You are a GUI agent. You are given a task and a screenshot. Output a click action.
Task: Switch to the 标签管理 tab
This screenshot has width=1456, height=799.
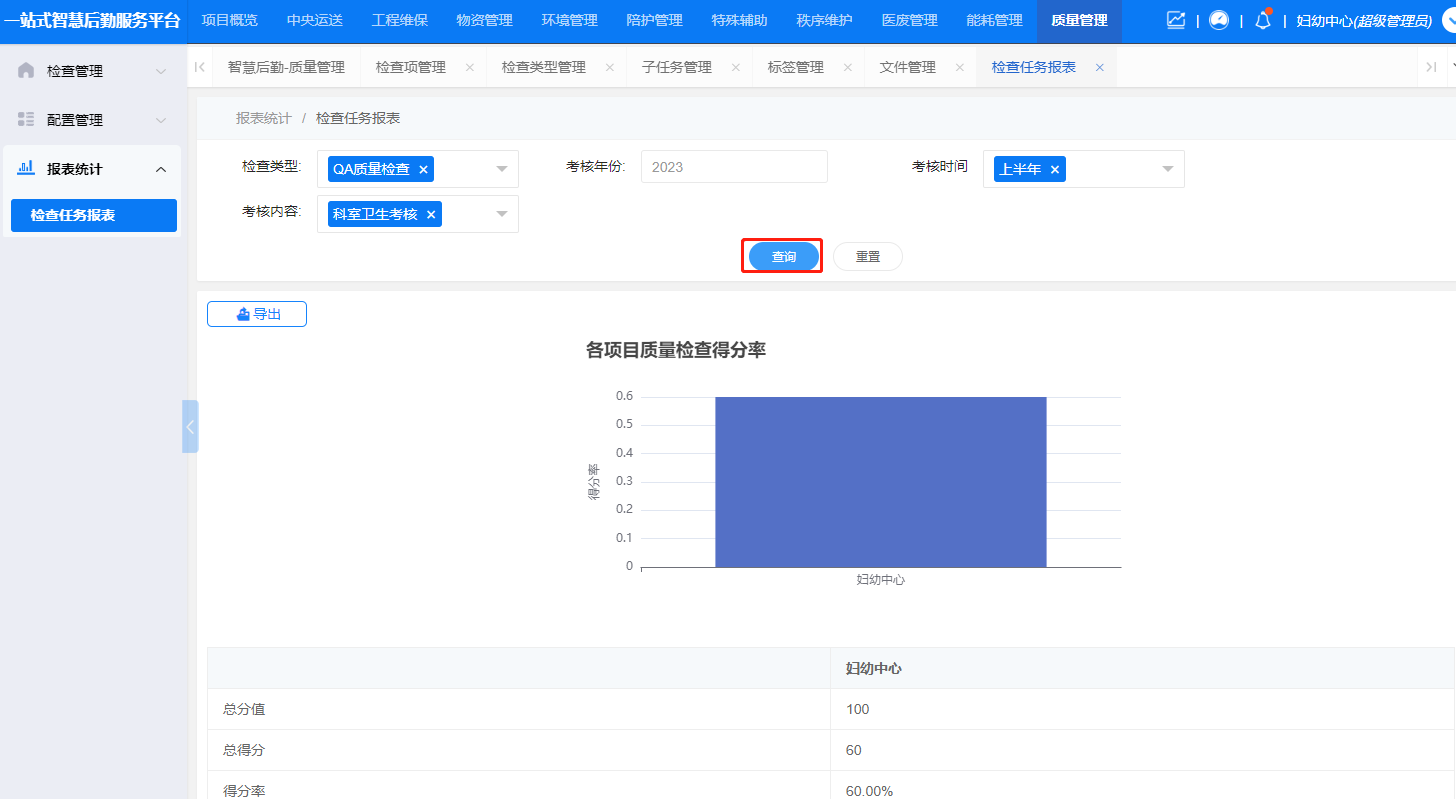[796, 68]
